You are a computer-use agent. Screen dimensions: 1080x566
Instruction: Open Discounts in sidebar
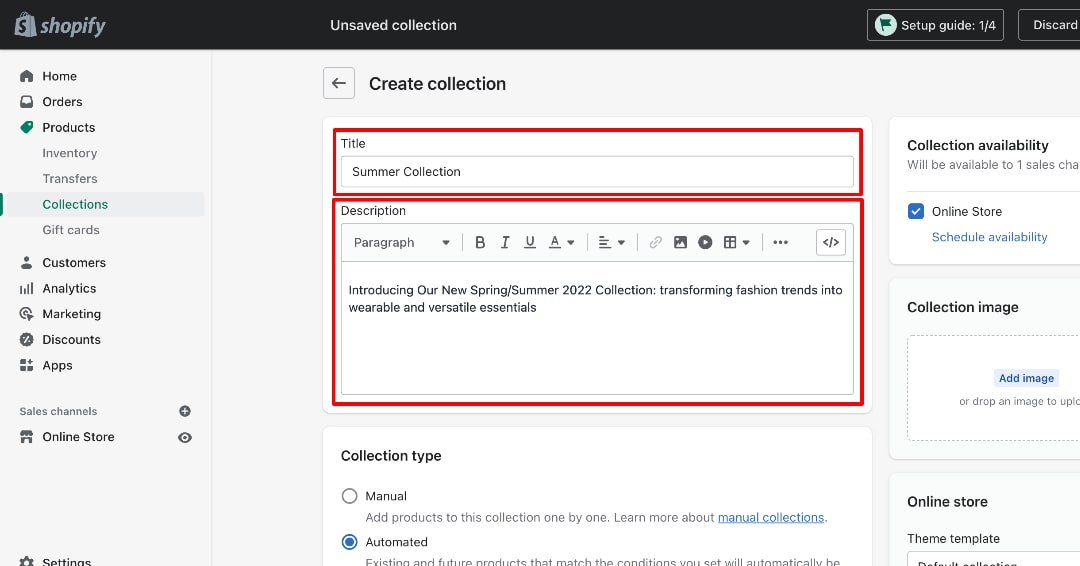[72, 339]
